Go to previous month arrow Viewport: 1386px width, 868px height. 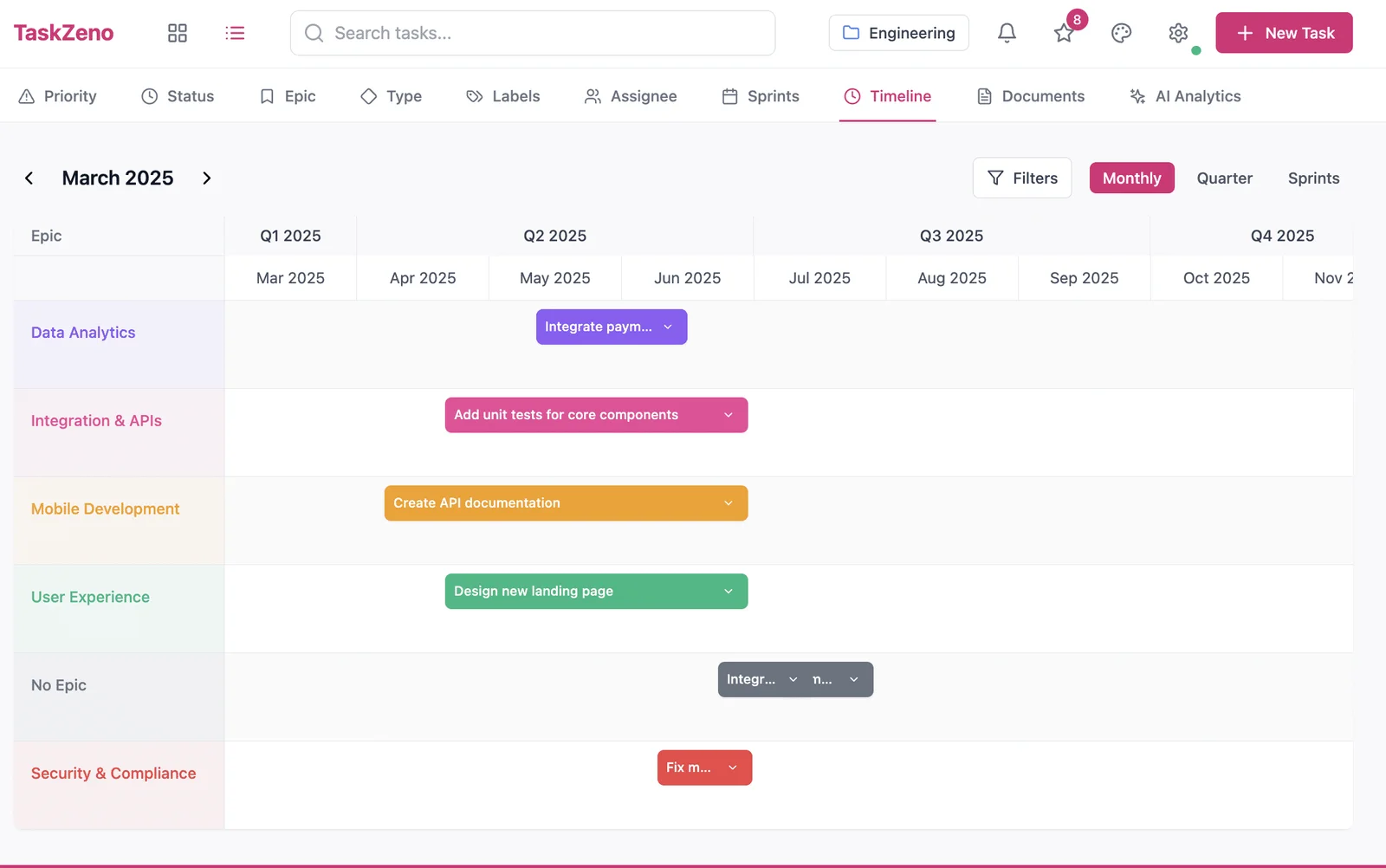pos(29,178)
